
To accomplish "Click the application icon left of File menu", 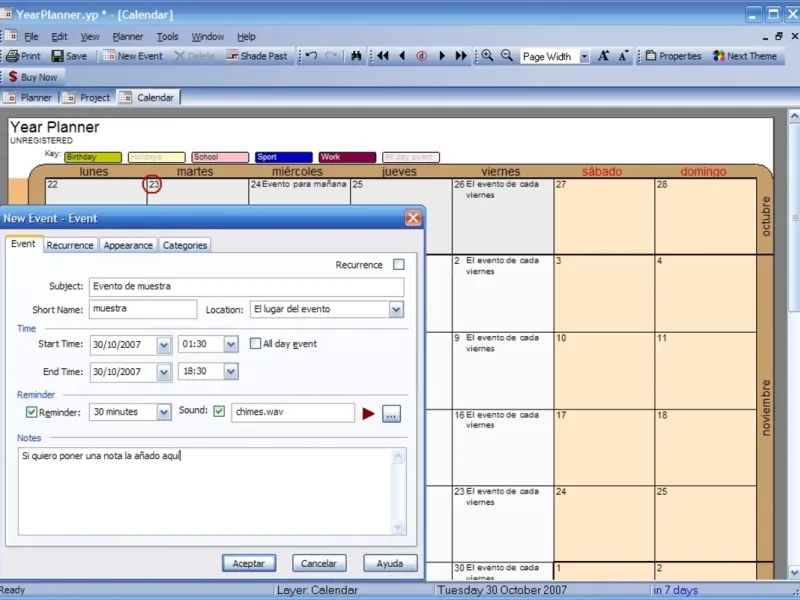I will [11, 36].
